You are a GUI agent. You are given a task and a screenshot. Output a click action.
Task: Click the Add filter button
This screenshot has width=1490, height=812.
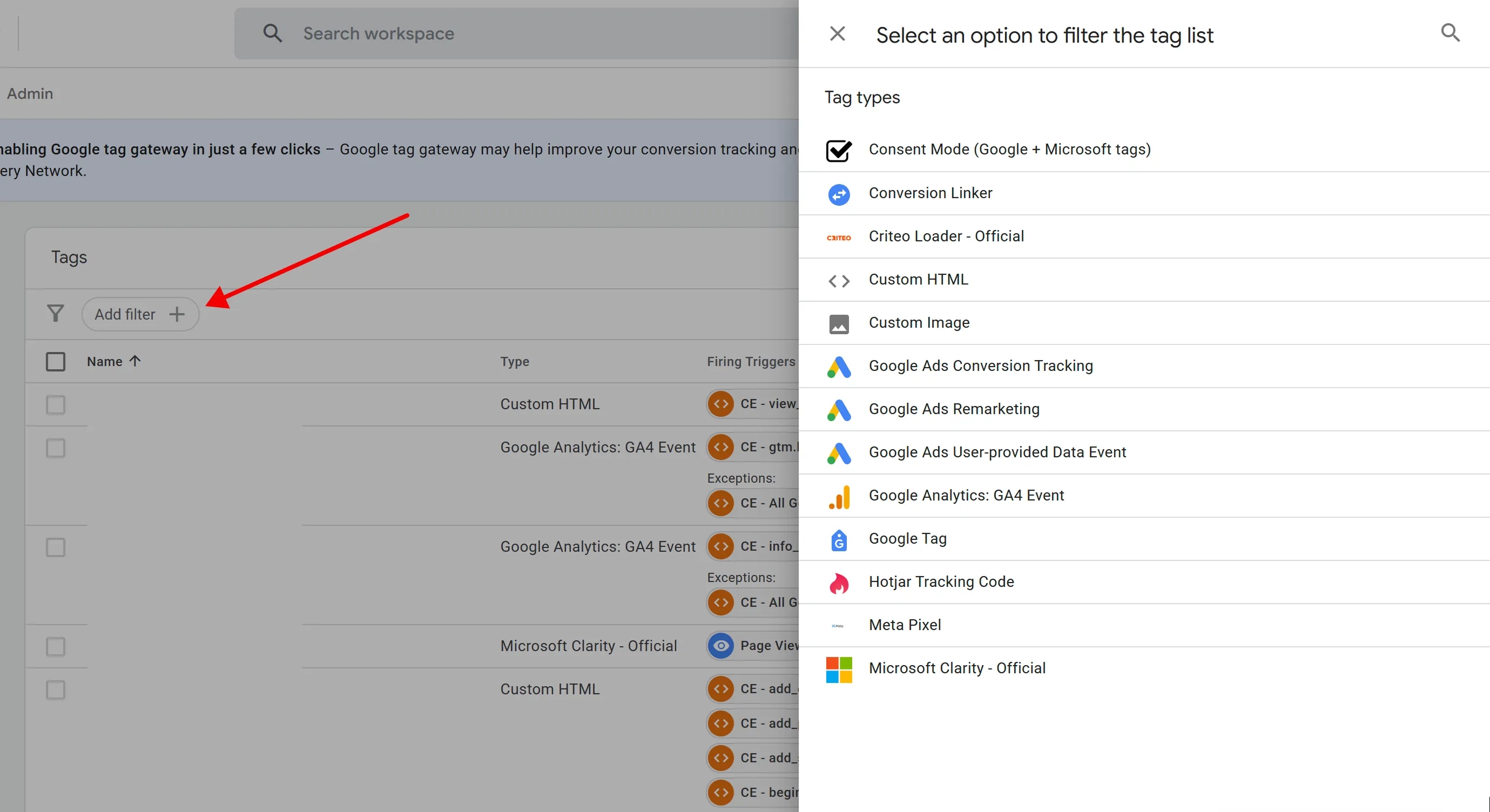click(140, 314)
